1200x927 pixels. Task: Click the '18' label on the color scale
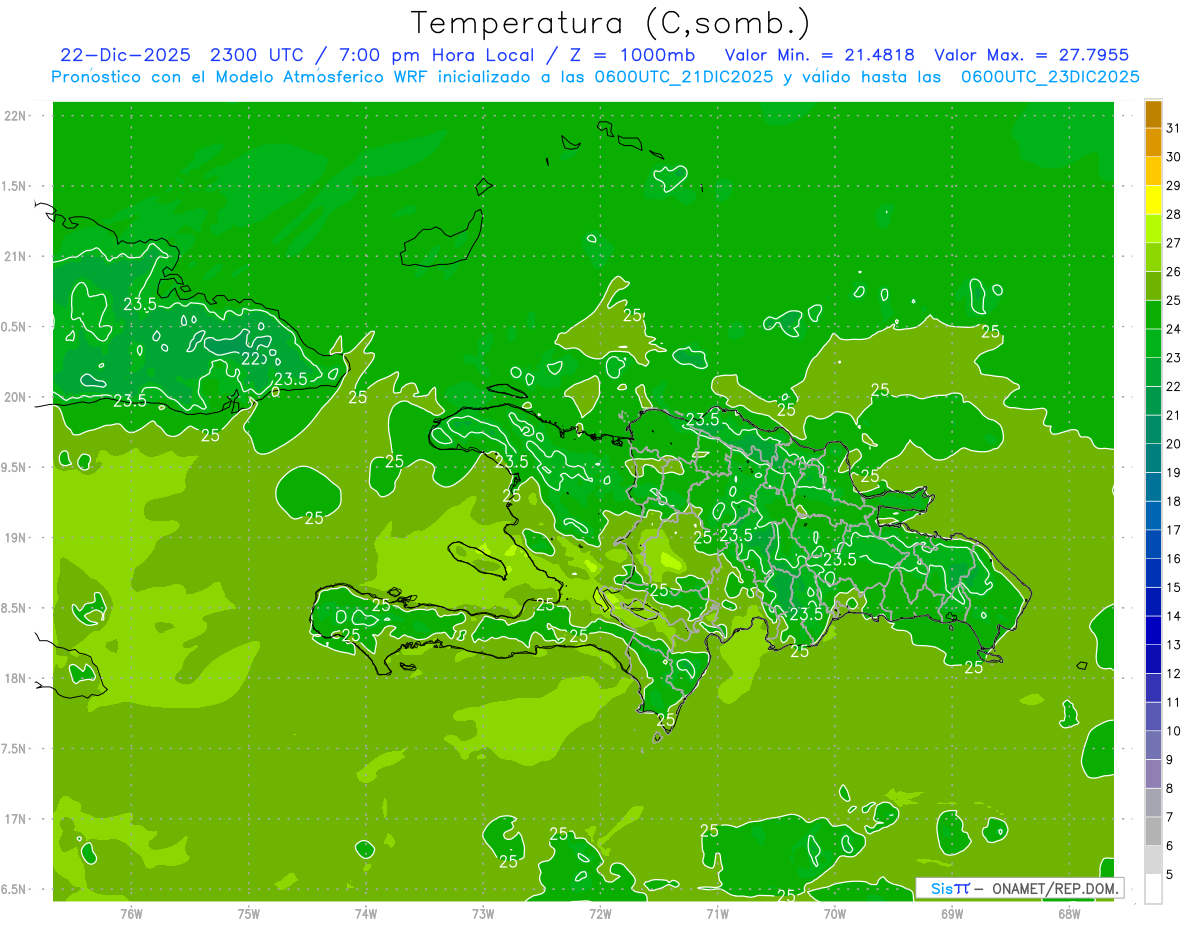(1174, 501)
